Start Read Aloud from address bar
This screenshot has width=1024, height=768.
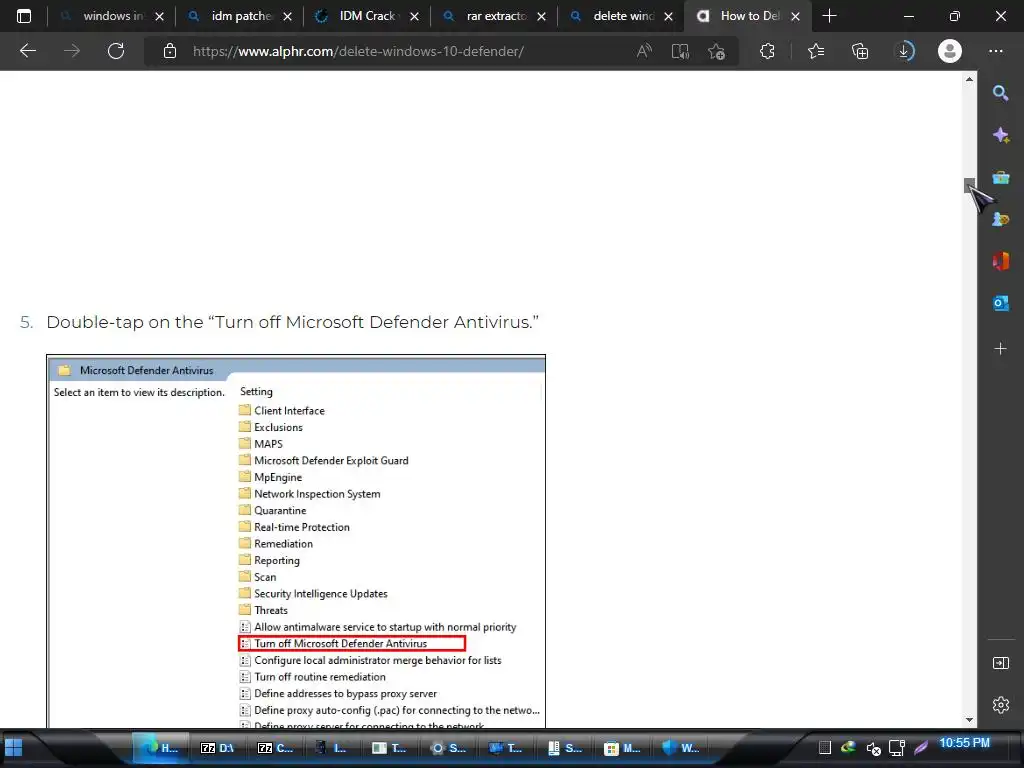point(644,51)
